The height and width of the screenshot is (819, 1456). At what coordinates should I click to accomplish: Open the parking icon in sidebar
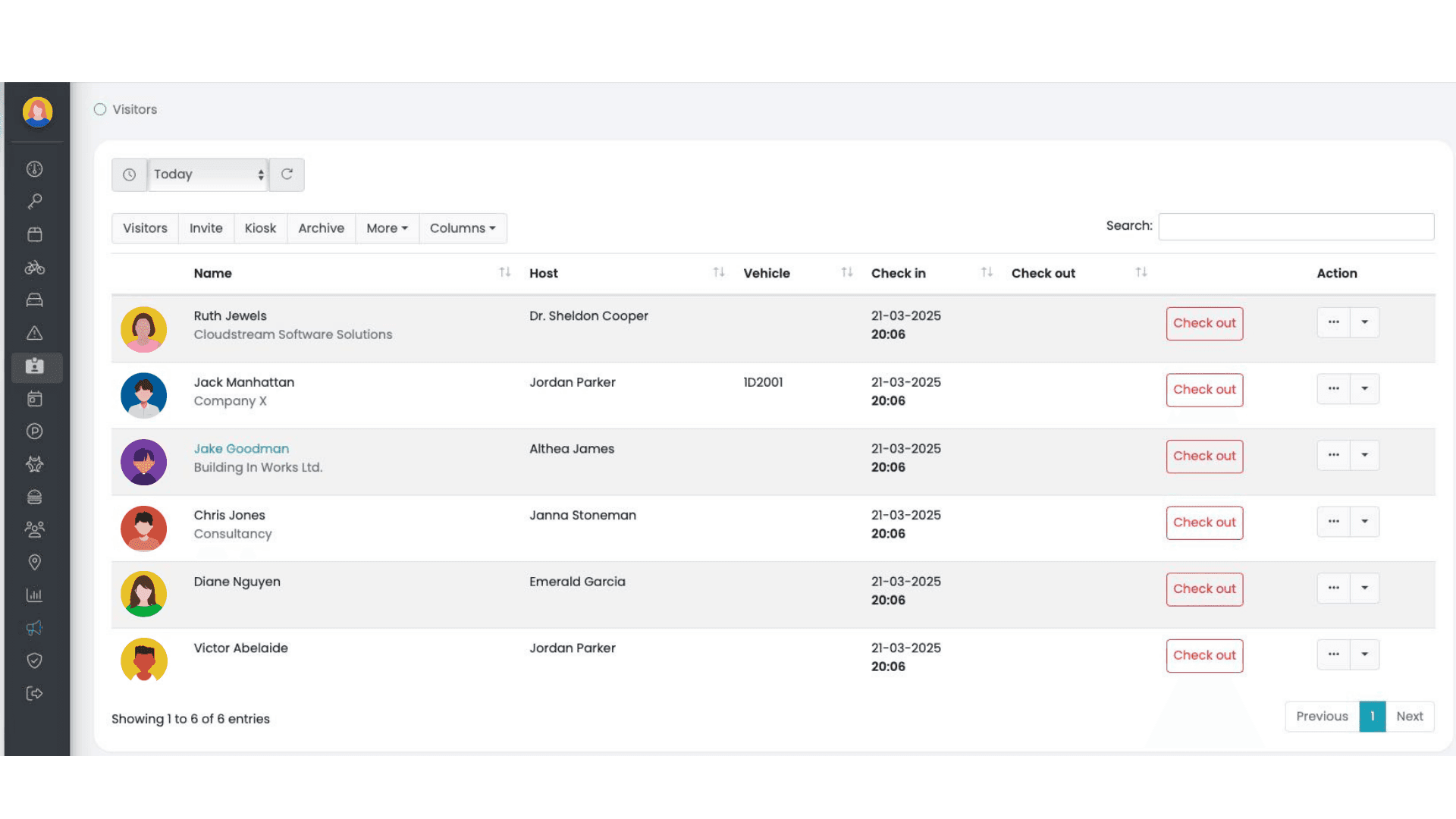click(x=35, y=431)
